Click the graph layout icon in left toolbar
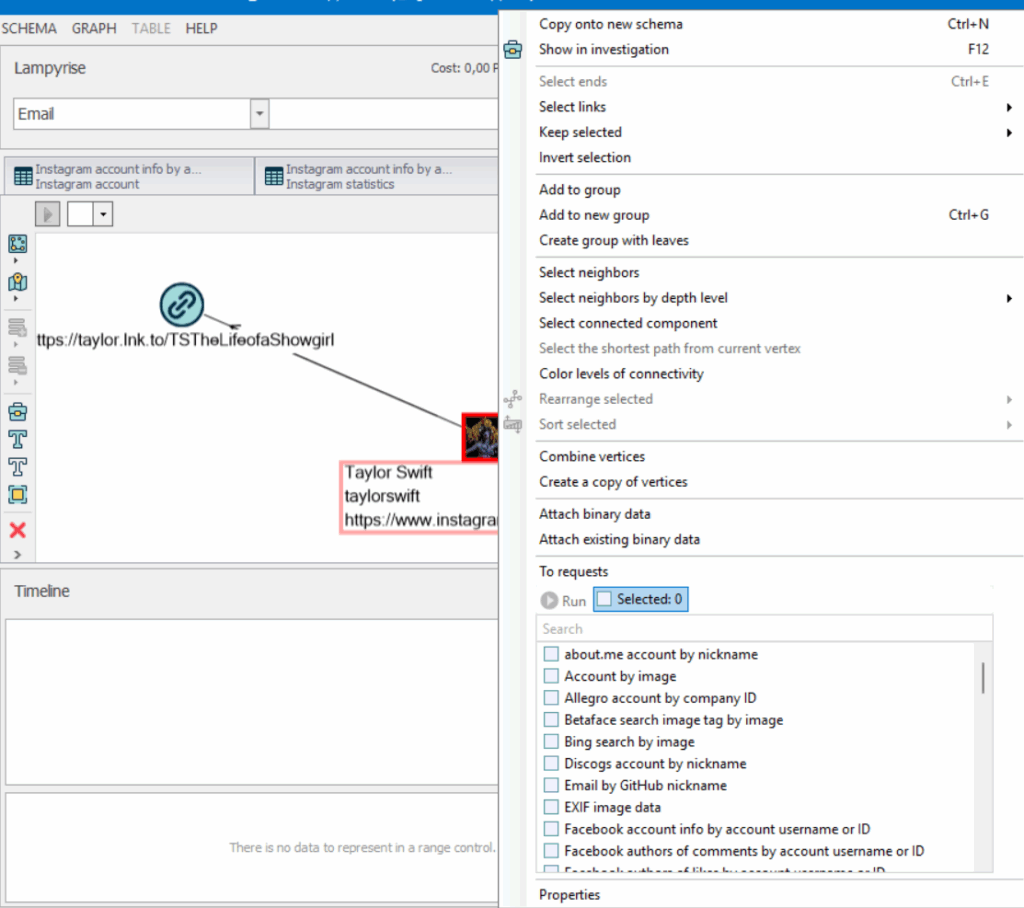The width and height of the screenshot is (1024, 908). (18, 244)
